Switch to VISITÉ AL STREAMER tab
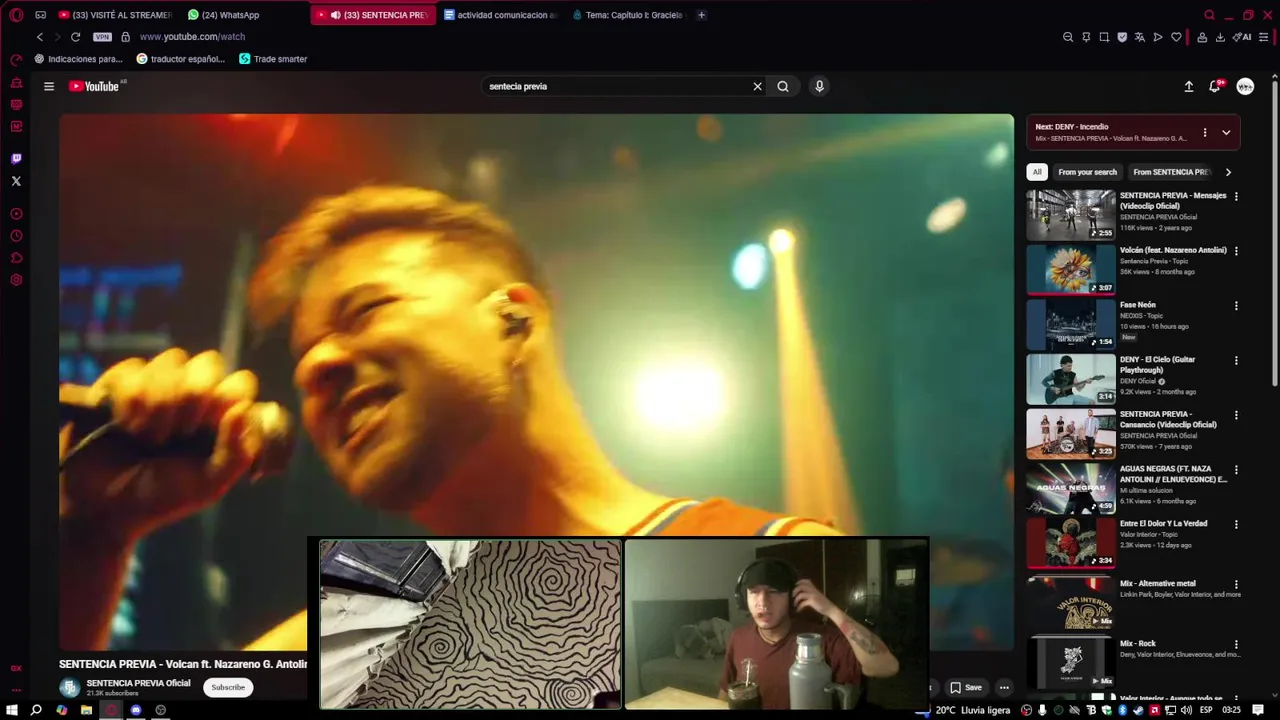Viewport: 1280px width, 720px height. pos(114,15)
